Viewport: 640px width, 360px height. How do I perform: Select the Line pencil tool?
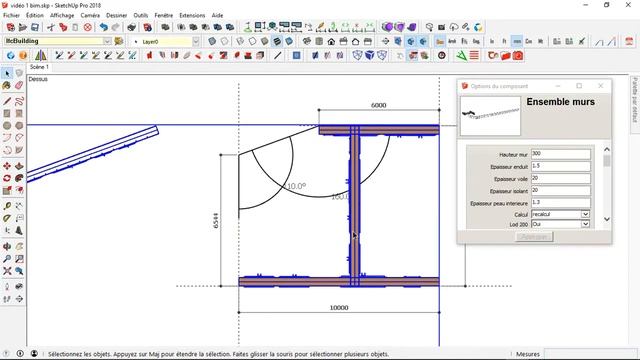(7, 101)
